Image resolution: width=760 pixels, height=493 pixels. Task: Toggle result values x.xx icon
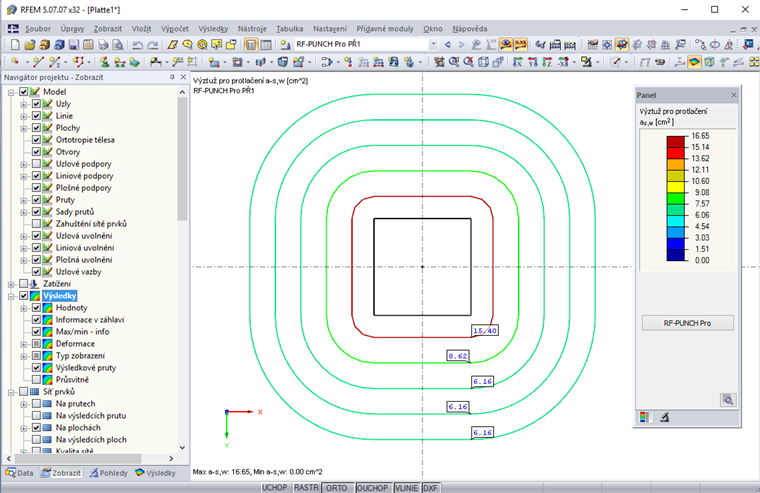(x=521, y=45)
